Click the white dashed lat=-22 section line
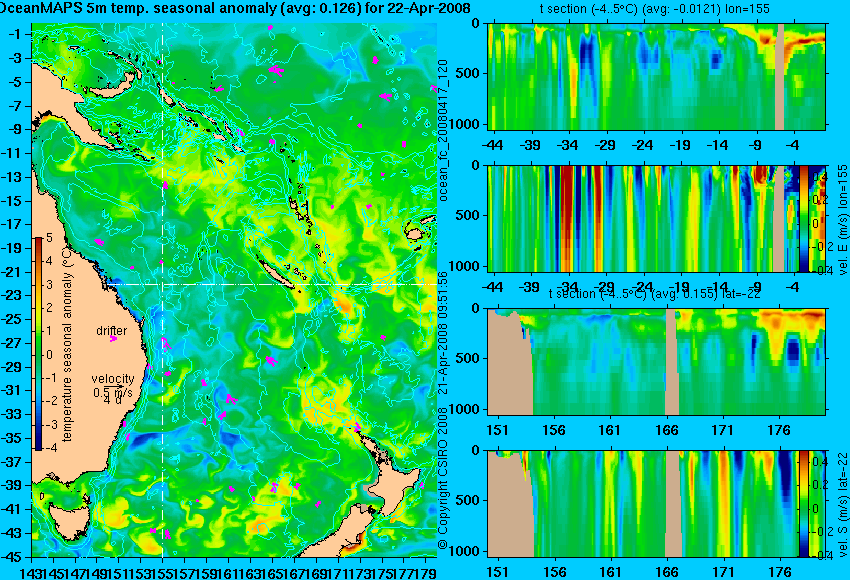The width and height of the screenshot is (850, 580). [271, 284]
